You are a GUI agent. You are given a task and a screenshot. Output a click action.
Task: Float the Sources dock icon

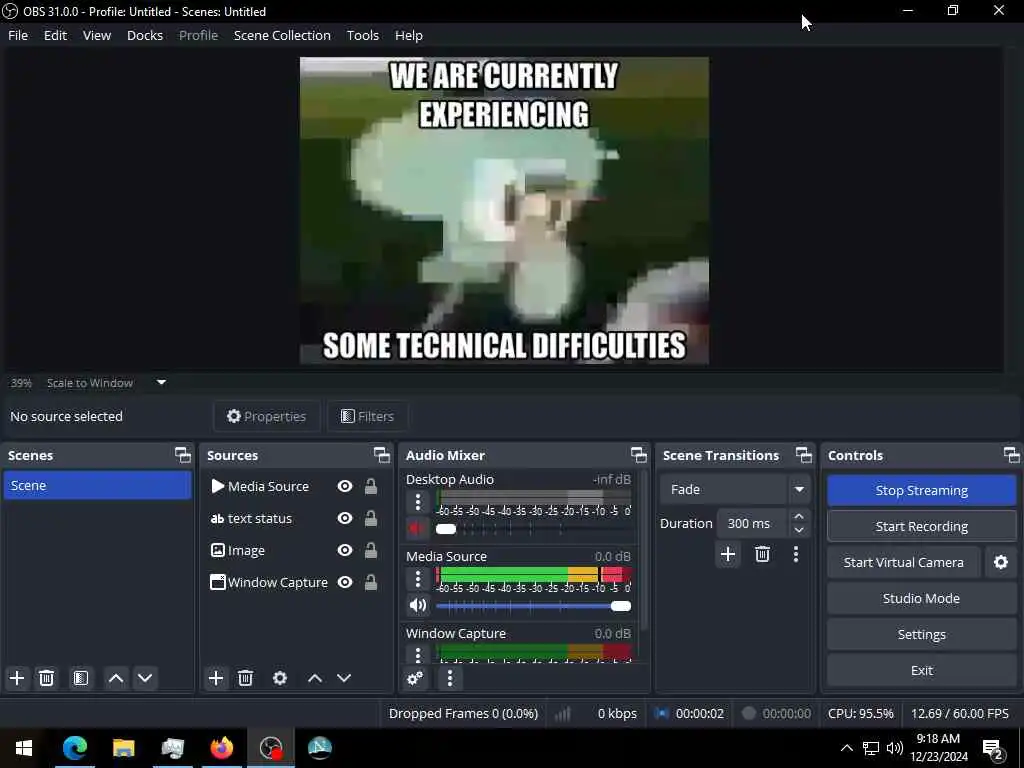coord(381,455)
